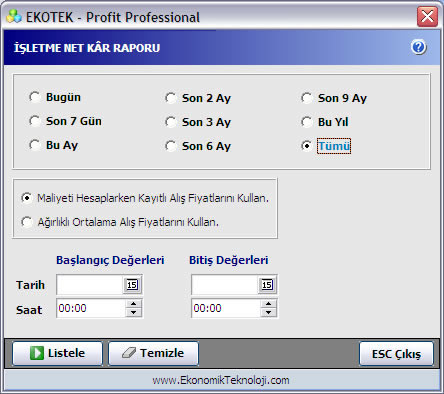Open the help question mark icon
The image size is (444, 394).
pos(419,47)
